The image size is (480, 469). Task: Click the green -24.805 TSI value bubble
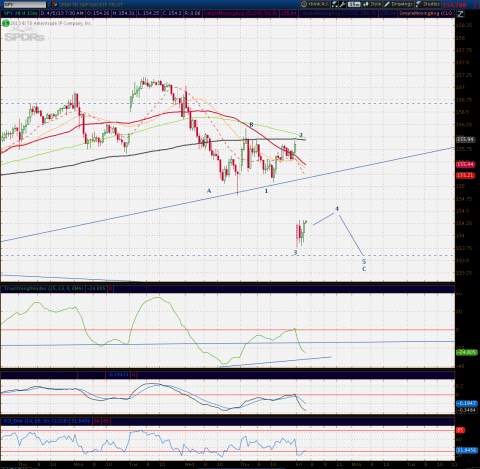467,352
